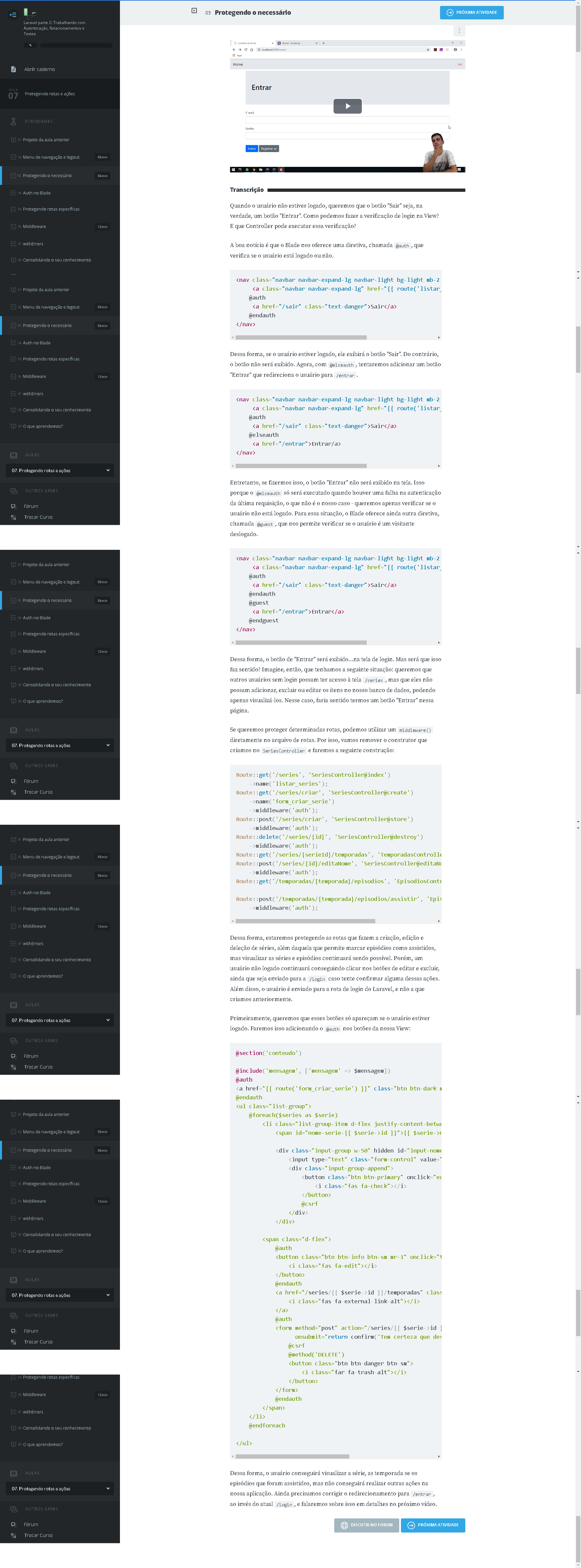The height and width of the screenshot is (1568, 581).
Task: Click the small progress icon left of the course progress bar
Action: [x=31, y=45]
